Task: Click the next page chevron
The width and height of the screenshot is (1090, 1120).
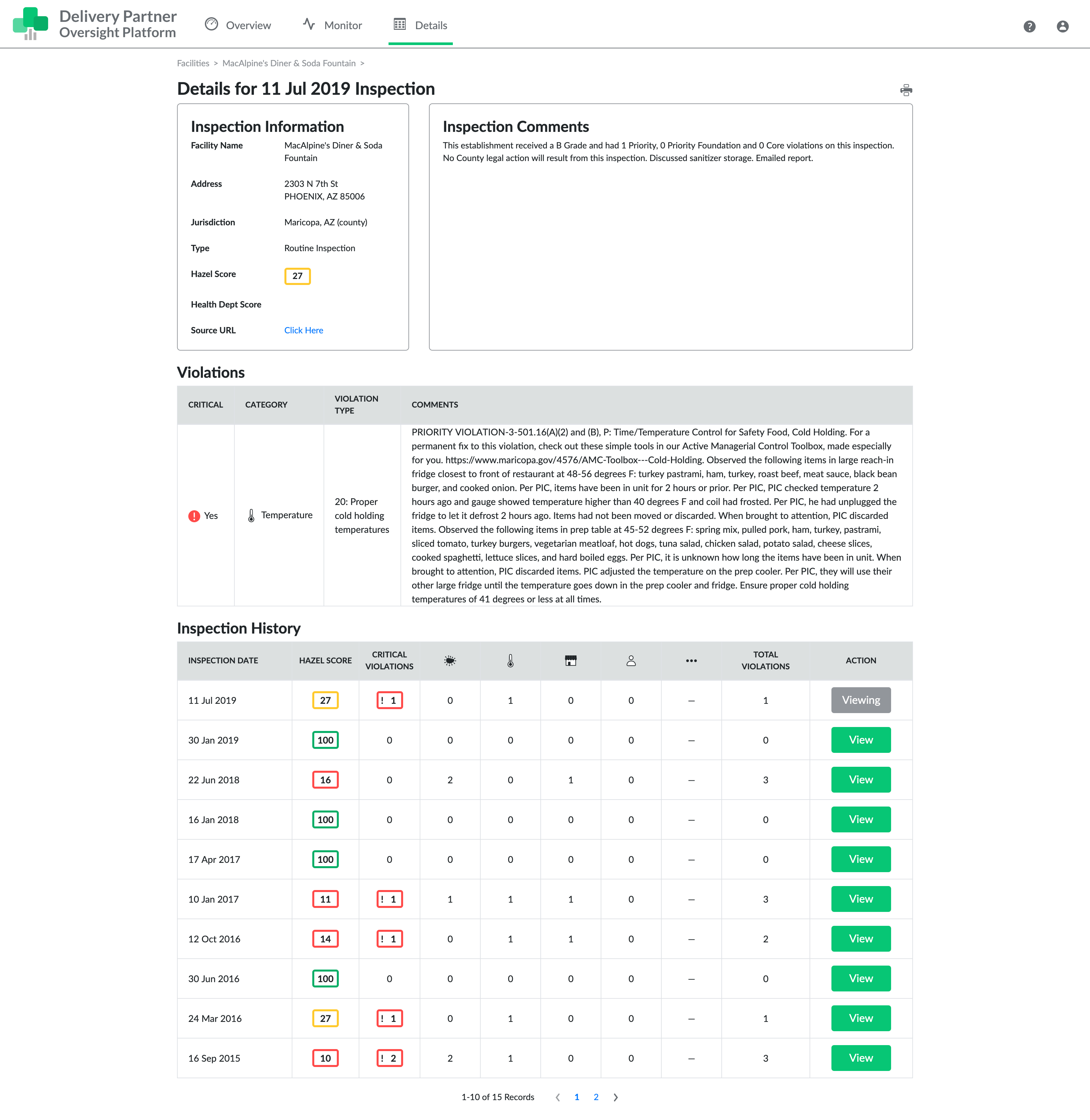Action: [615, 1097]
